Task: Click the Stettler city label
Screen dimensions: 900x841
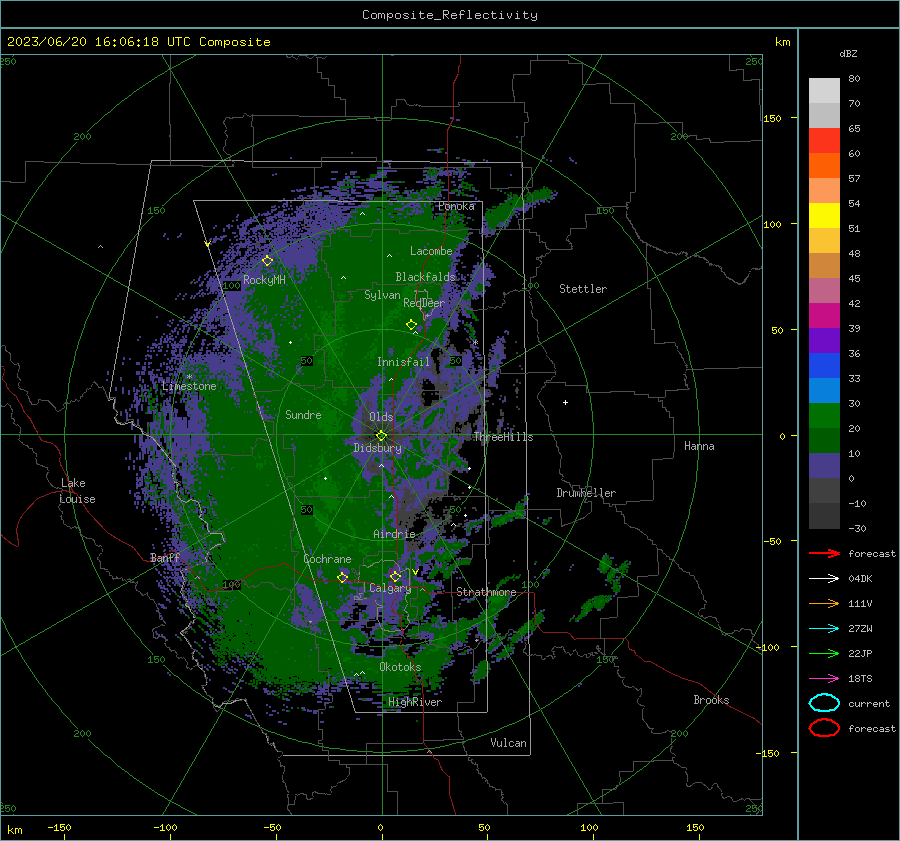Action: [x=583, y=289]
